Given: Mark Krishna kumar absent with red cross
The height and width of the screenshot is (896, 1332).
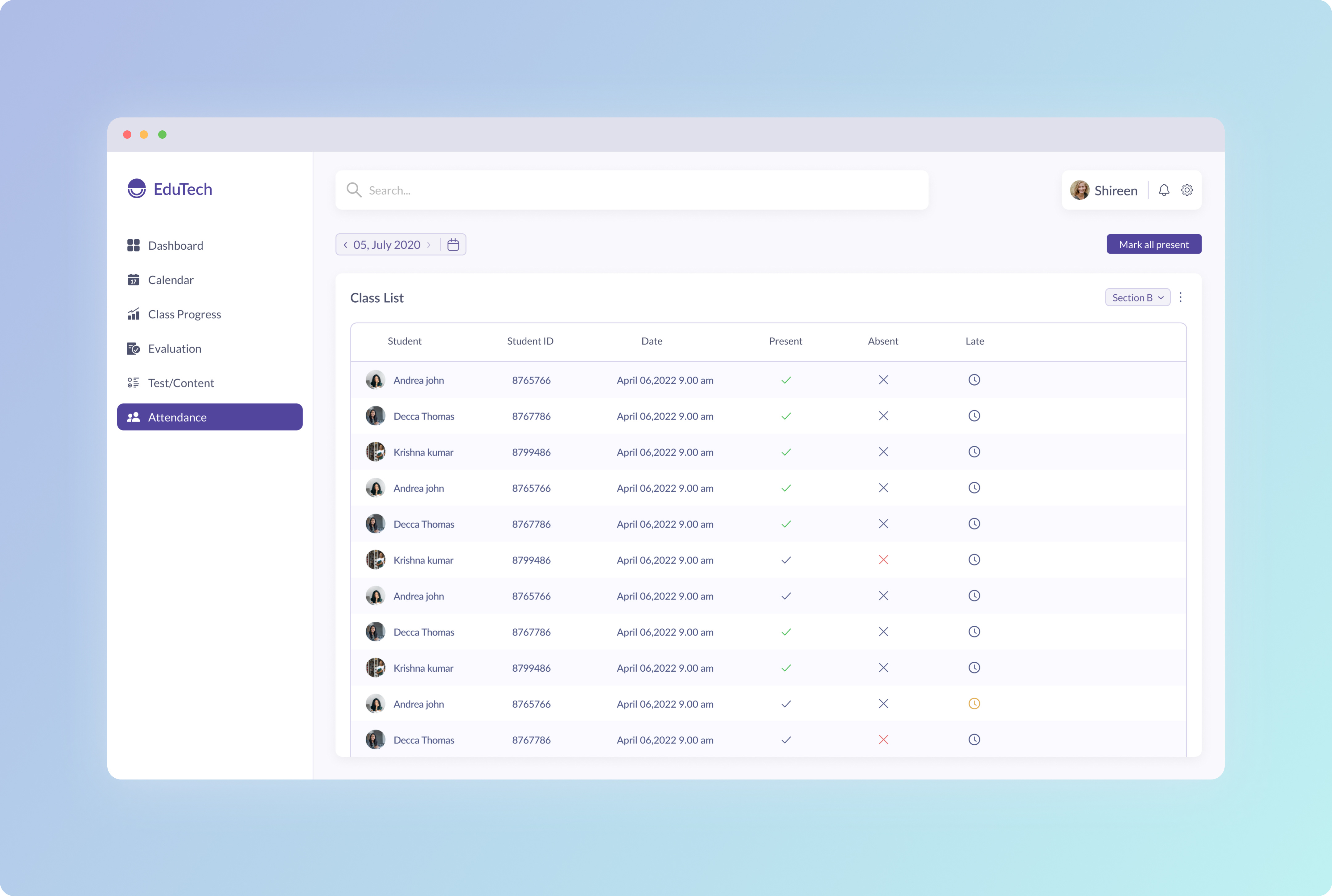Looking at the screenshot, I should (883, 560).
